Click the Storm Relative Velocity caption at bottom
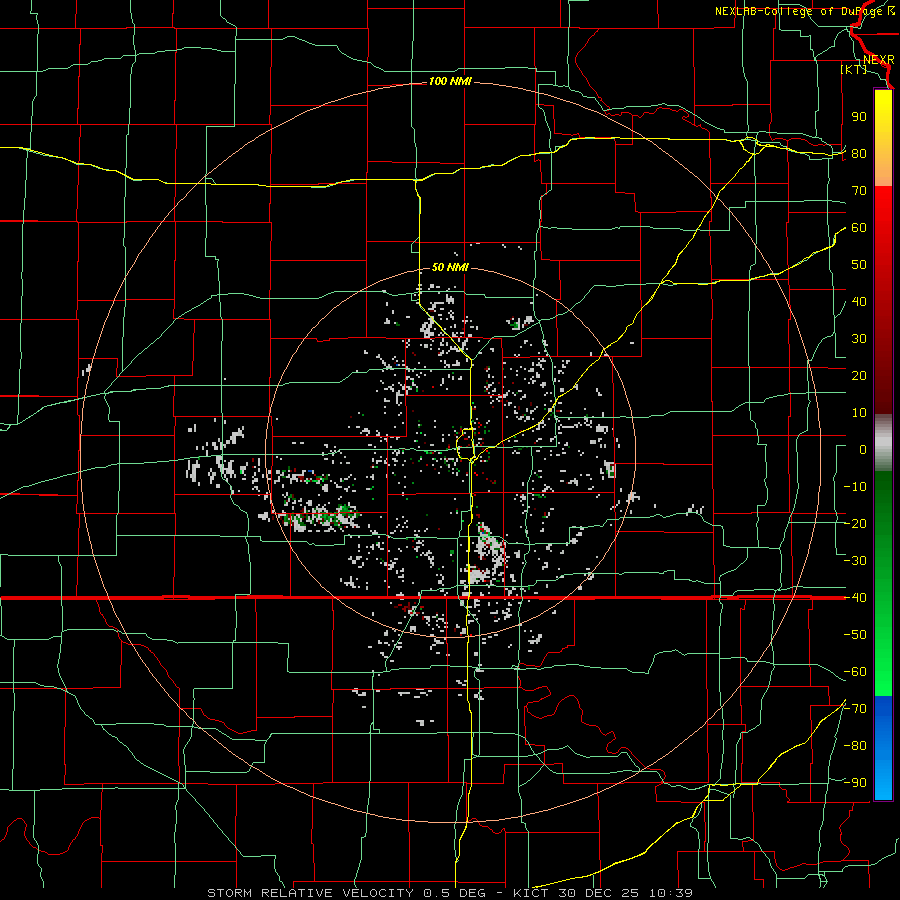The width and height of the screenshot is (900, 900). click(x=450, y=893)
